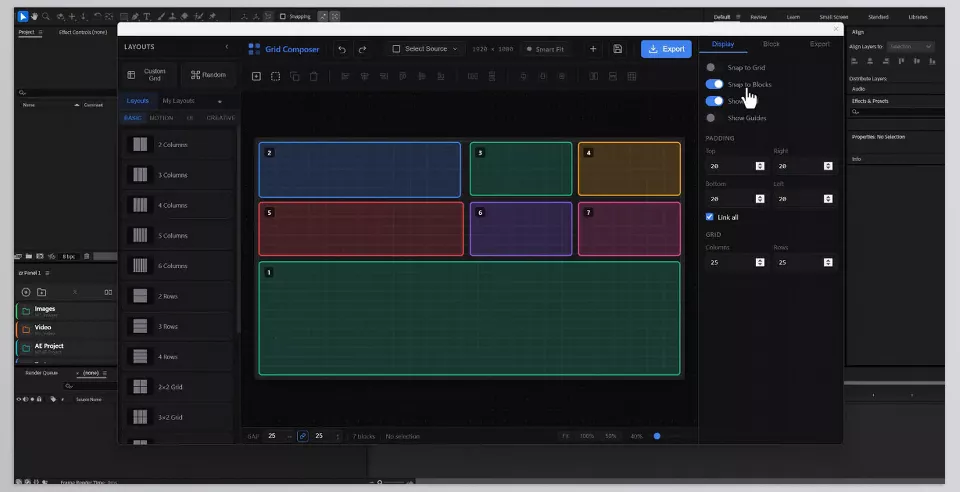Select the 4 Columns layout
The height and width of the screenshot is (492, 960).
[178, 205]
